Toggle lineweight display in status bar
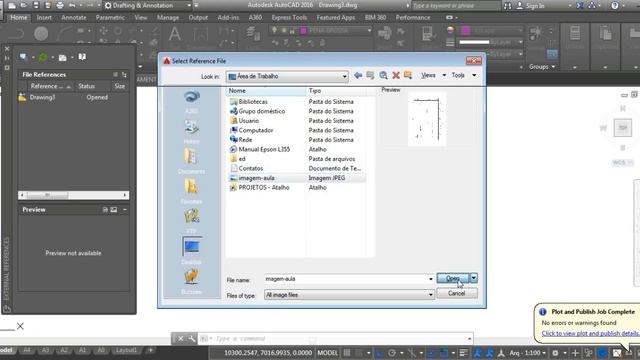Screen dimensions: 640x360 pyautogui.click(x=463, y=353)
